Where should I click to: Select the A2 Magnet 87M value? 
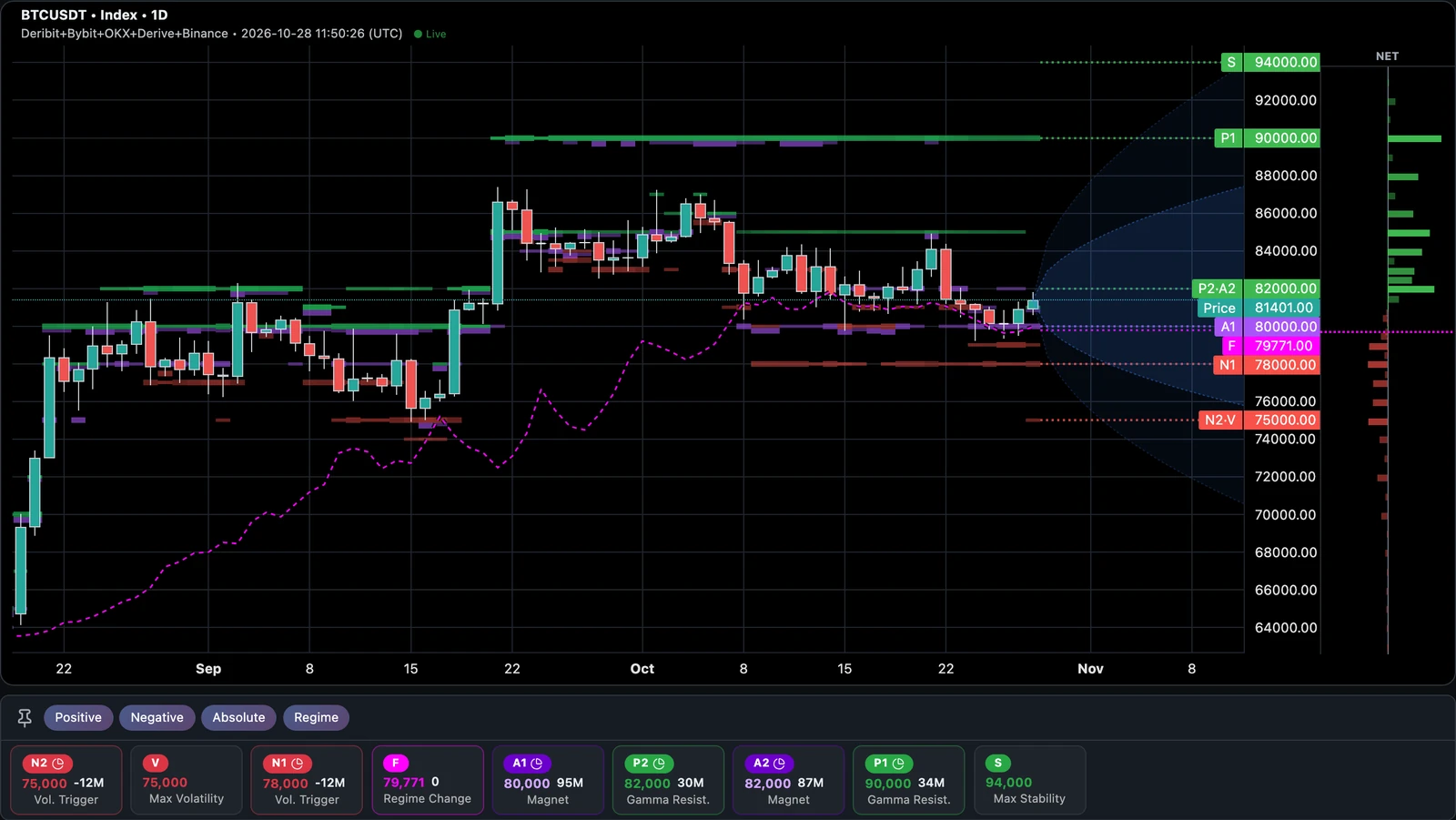pyautogui.click(x=810, y=783)
